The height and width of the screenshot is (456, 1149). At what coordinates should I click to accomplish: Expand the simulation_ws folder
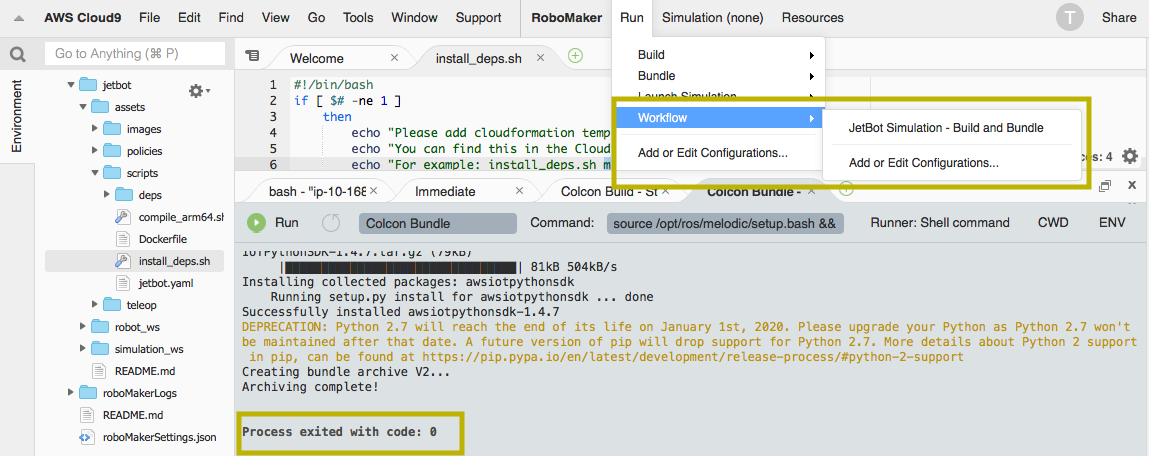[x=83, y=348]
